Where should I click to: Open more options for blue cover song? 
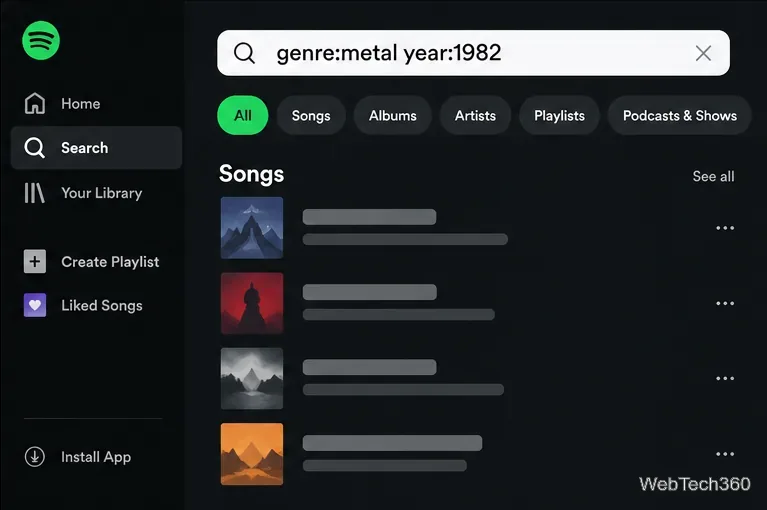point(725,228)
